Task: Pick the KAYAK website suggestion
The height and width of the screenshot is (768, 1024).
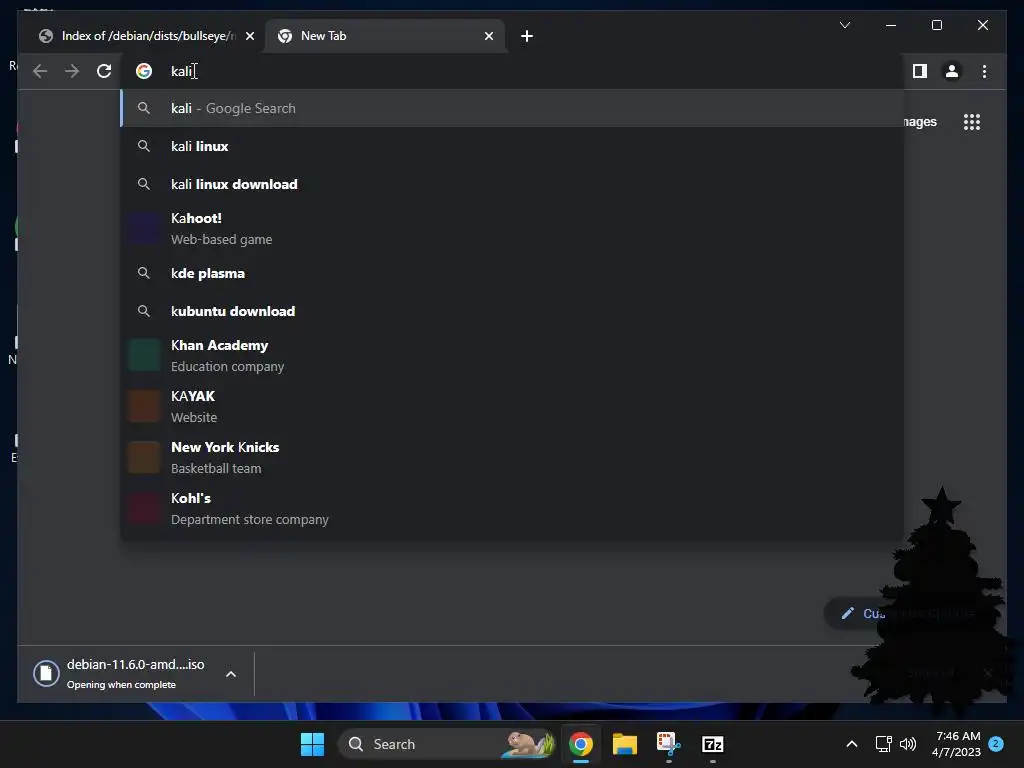Action: click(x=513, y=406)
